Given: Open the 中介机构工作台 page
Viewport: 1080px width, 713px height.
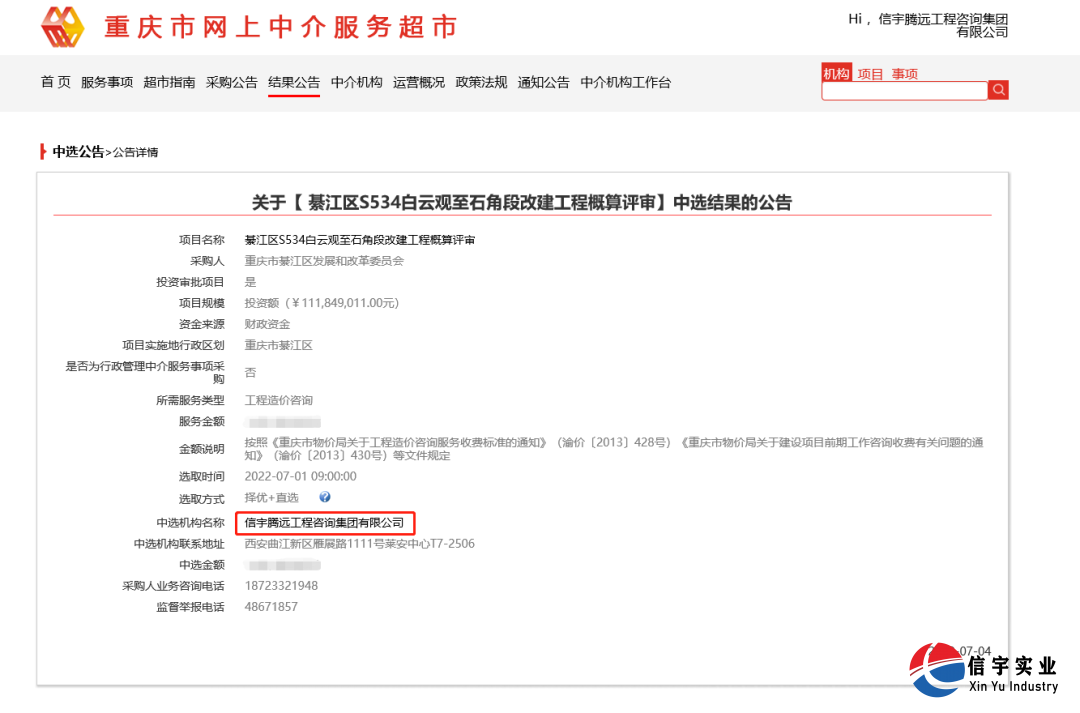Looking at the screenshot, I should tap(625, 83).
